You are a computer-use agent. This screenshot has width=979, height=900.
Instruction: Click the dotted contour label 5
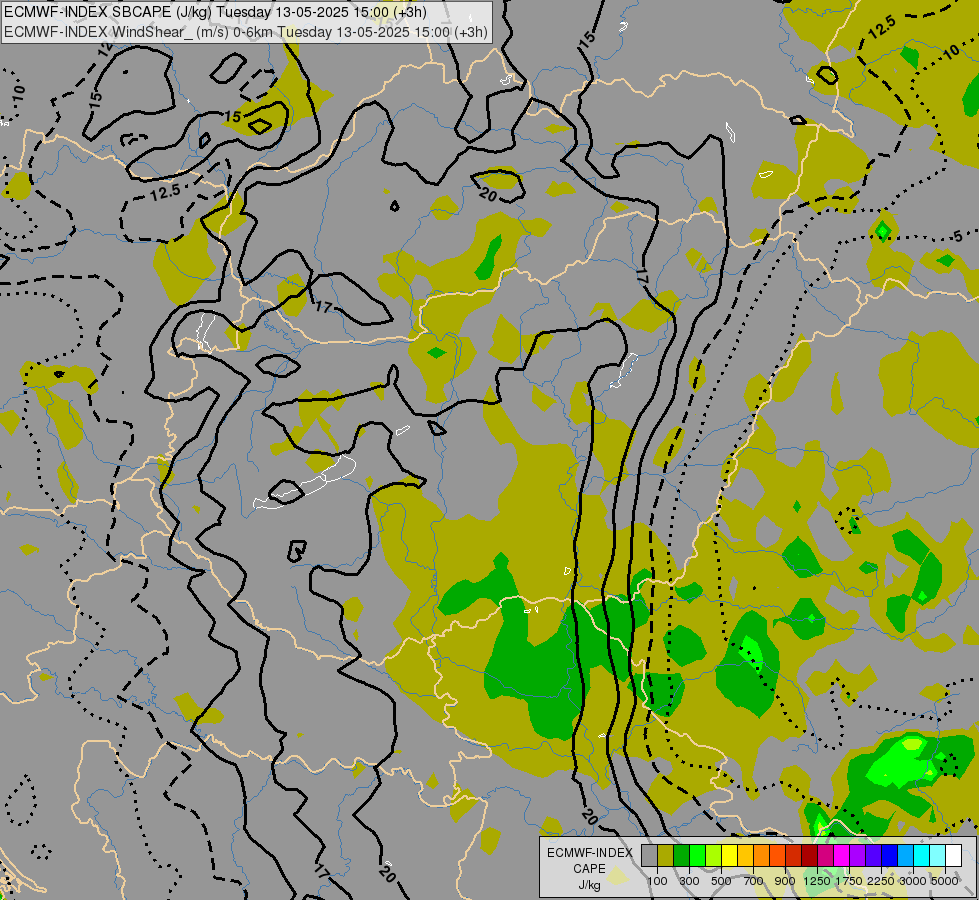point(958,236)
